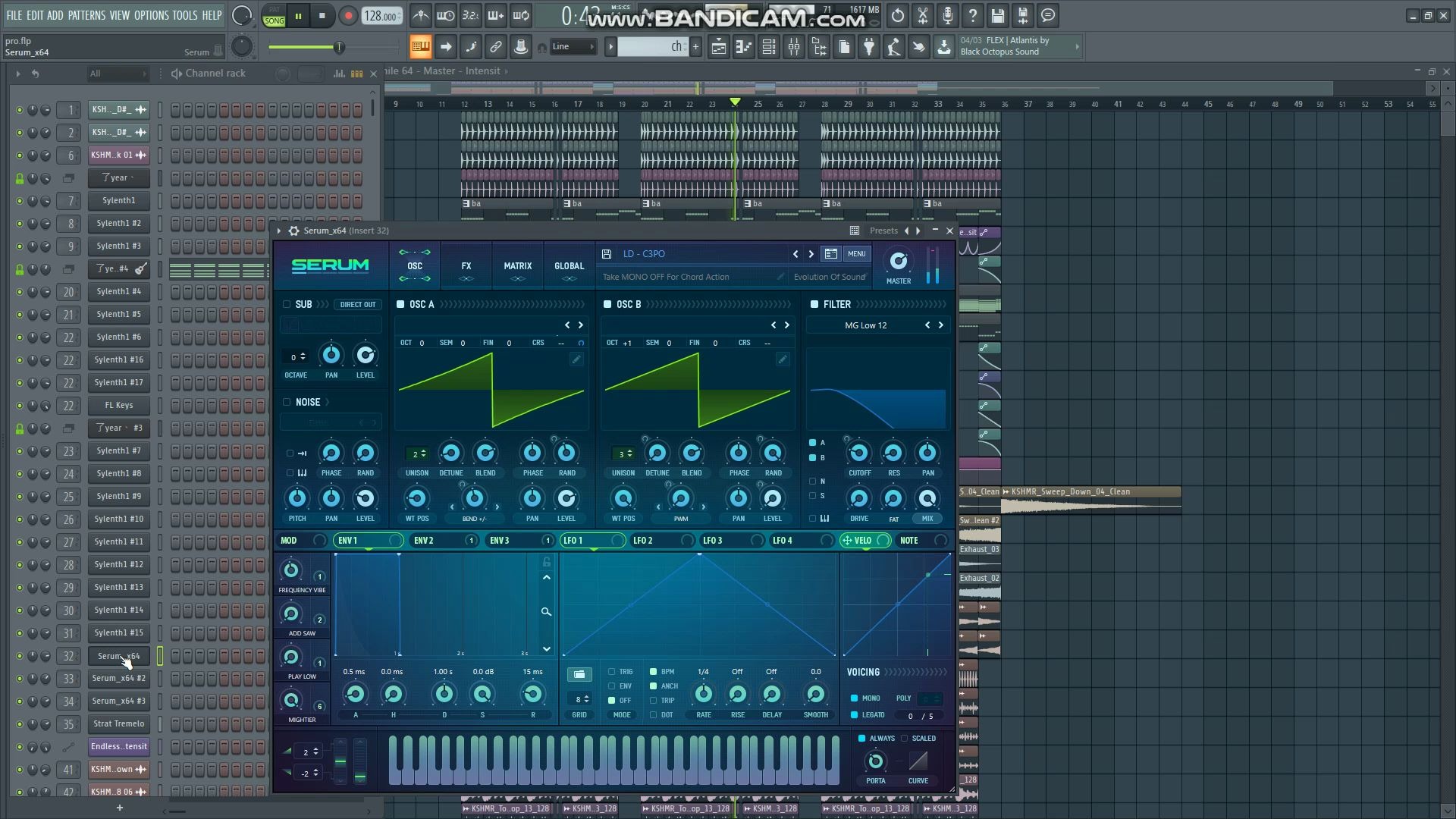Image resolution: width=1456 pixels, height=819 pixels.
Task: Toggle the OSC A enable checkbox
Action: pos(400,304)
